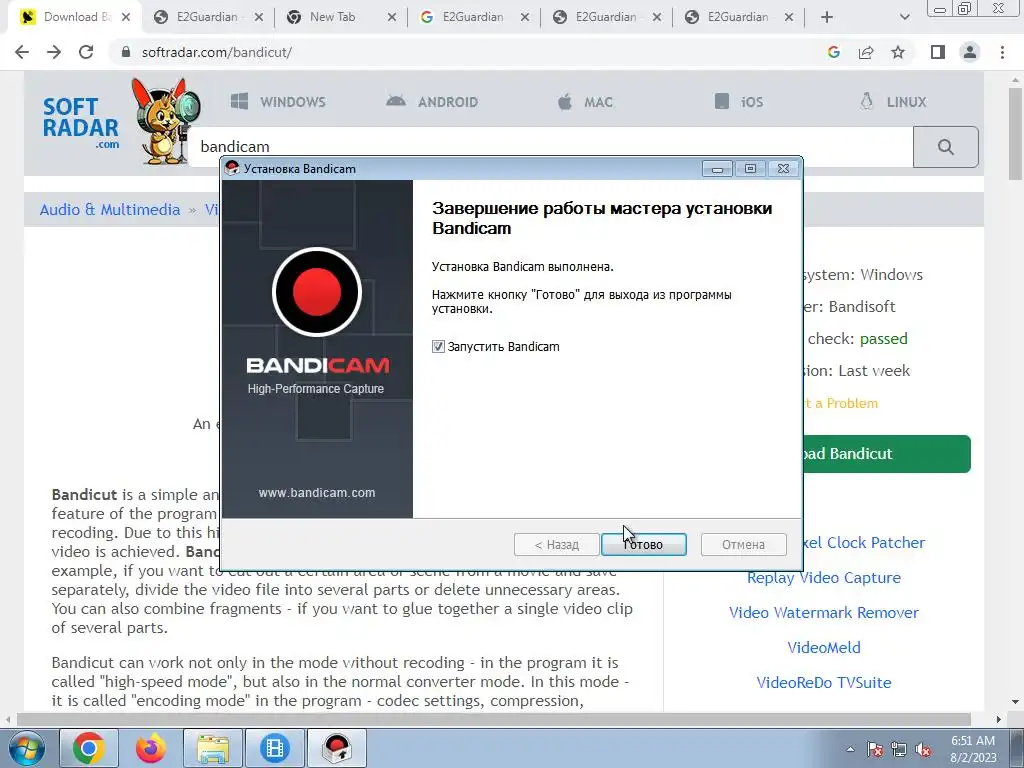Screen dimensions: 1024x768
Task: Switch to the Download Bandicut tab
Action: coord(72,18)
